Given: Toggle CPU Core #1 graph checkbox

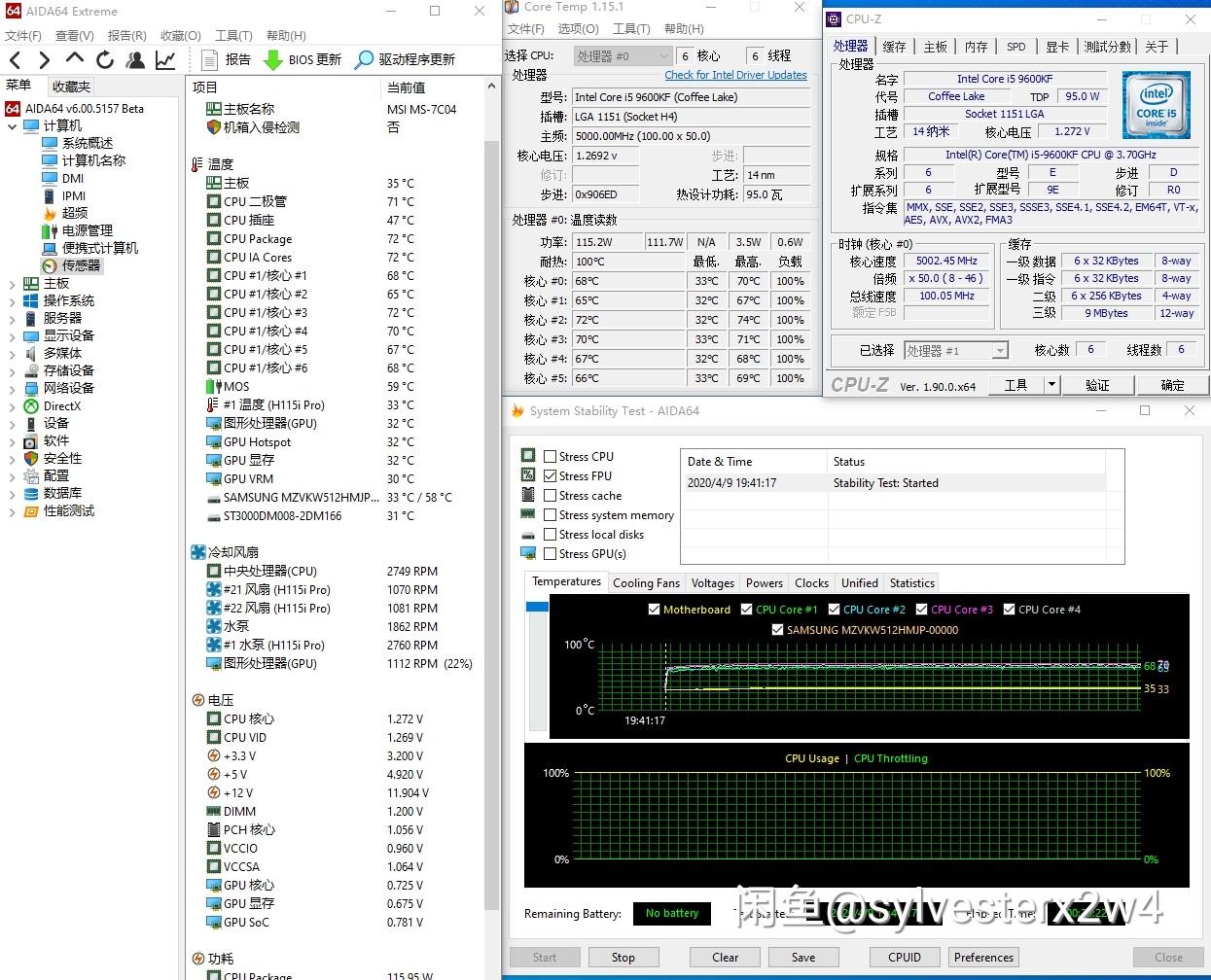Looking at the screenshot, I should [747, 610].
